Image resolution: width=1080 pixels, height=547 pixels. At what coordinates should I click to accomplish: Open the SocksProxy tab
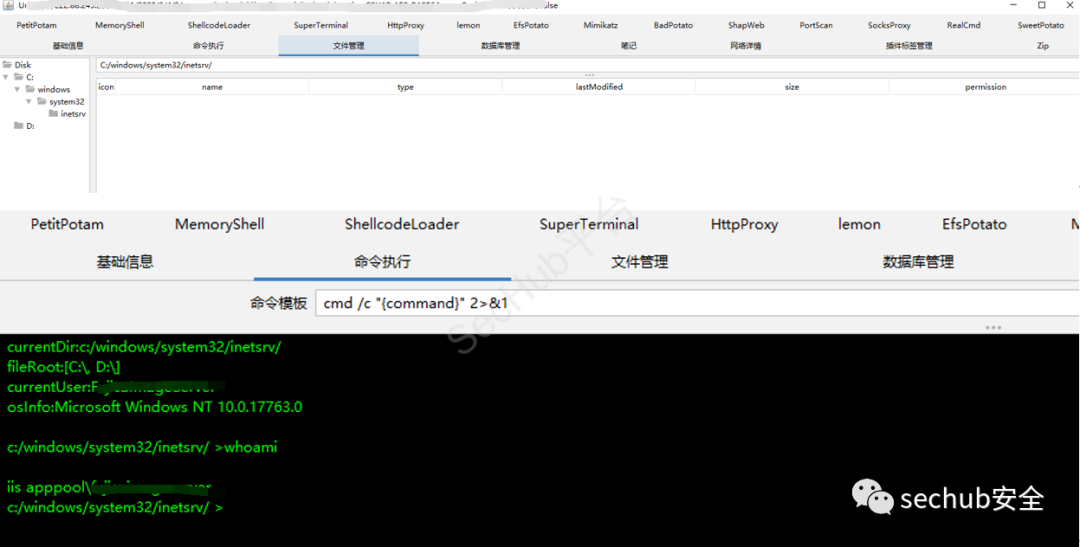[x=889, y=25]
